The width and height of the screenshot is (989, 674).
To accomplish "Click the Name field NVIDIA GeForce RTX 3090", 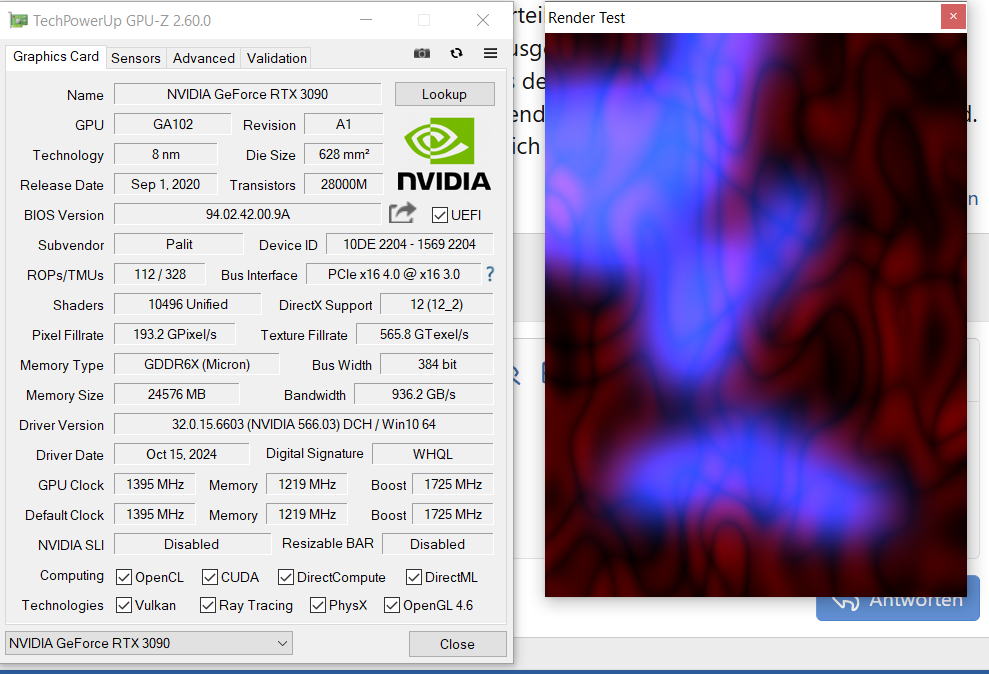I will pos(247,94).
